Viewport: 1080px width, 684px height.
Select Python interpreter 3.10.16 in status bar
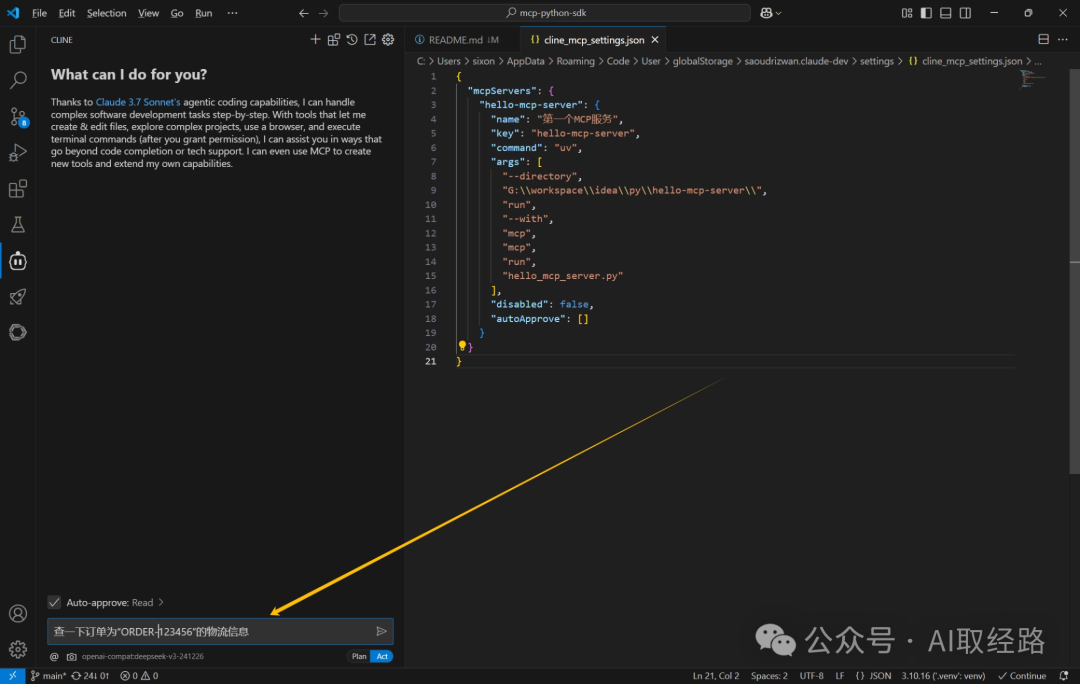tap(944, 676)
